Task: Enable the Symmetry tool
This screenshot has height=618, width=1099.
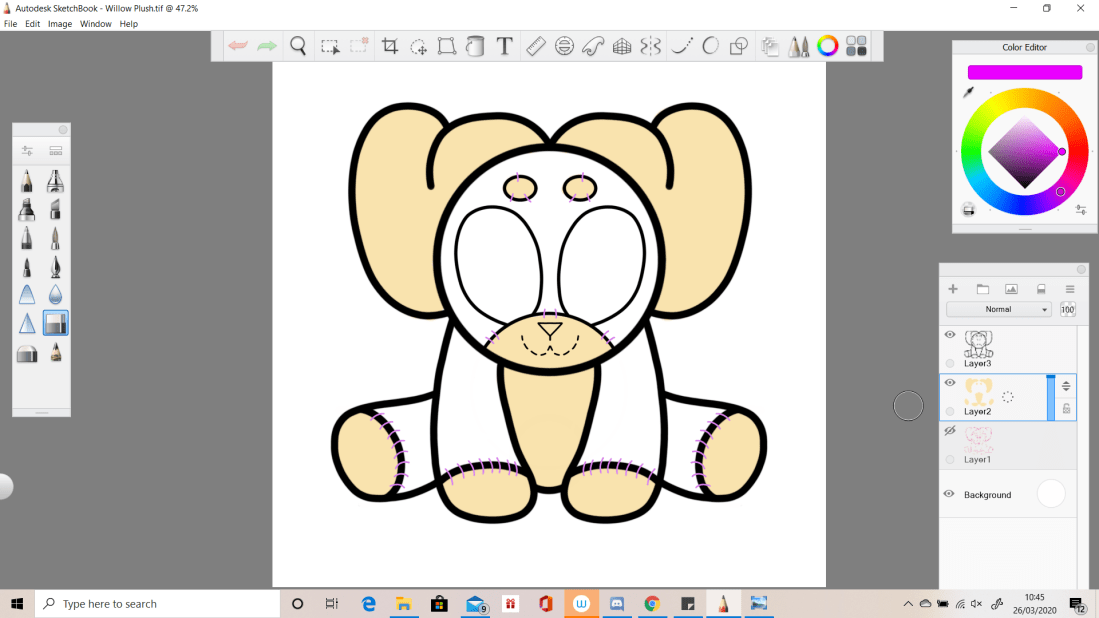Action: coord(651,46)
